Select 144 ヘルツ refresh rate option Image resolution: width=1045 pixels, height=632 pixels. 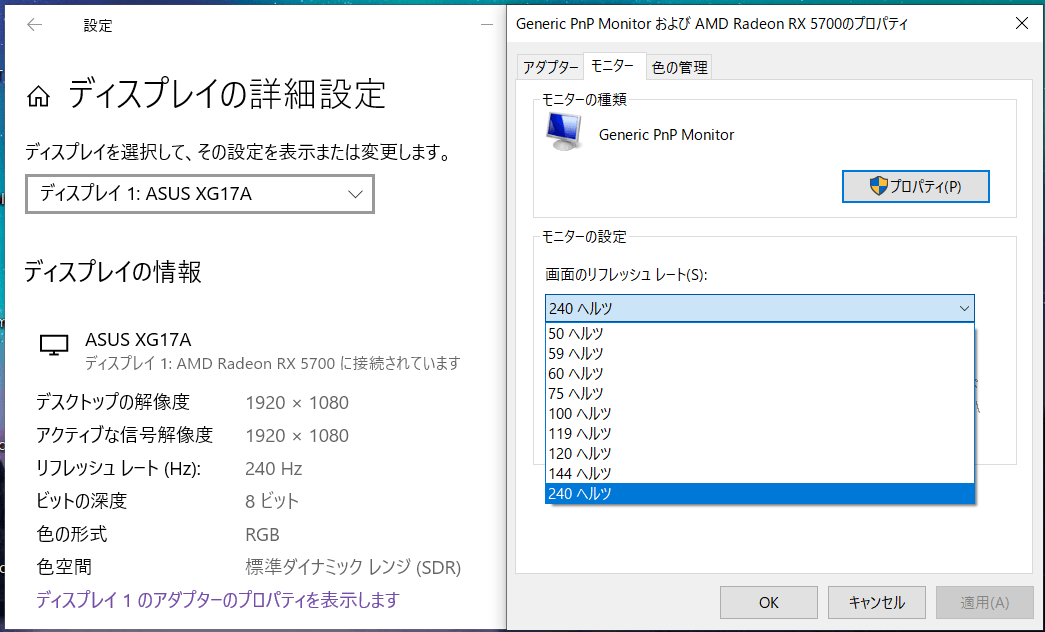pos(760,473)
